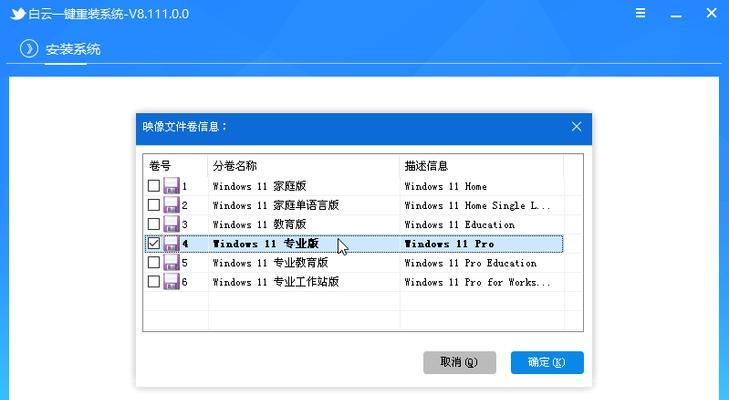
Task: Click the Windows 11 Pro for Works... description
Action: coord(477,282)
